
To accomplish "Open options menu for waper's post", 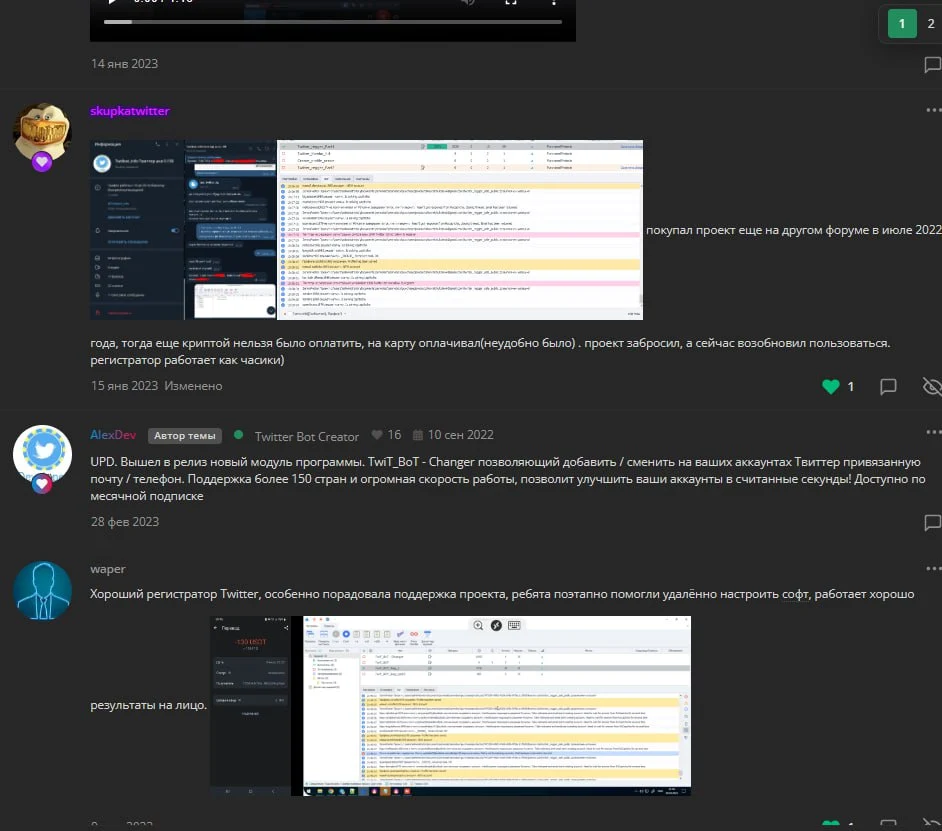I will [x=933, y=568].
